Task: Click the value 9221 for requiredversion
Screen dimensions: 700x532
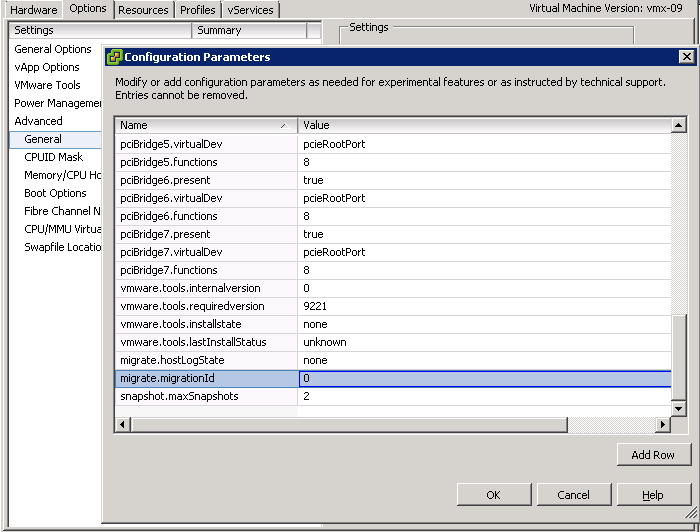Action: click(315, 306)
